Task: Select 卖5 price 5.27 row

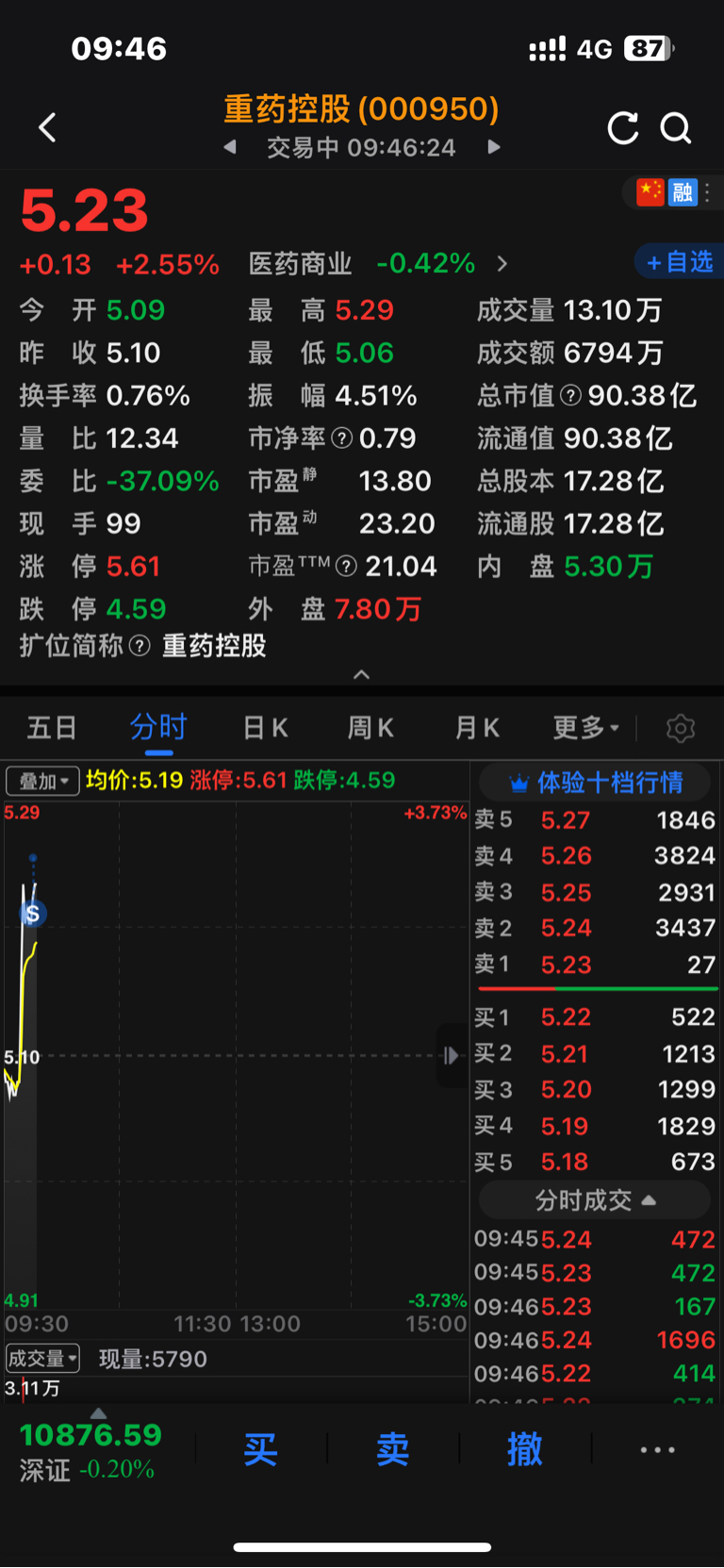Action: (595, 820)
